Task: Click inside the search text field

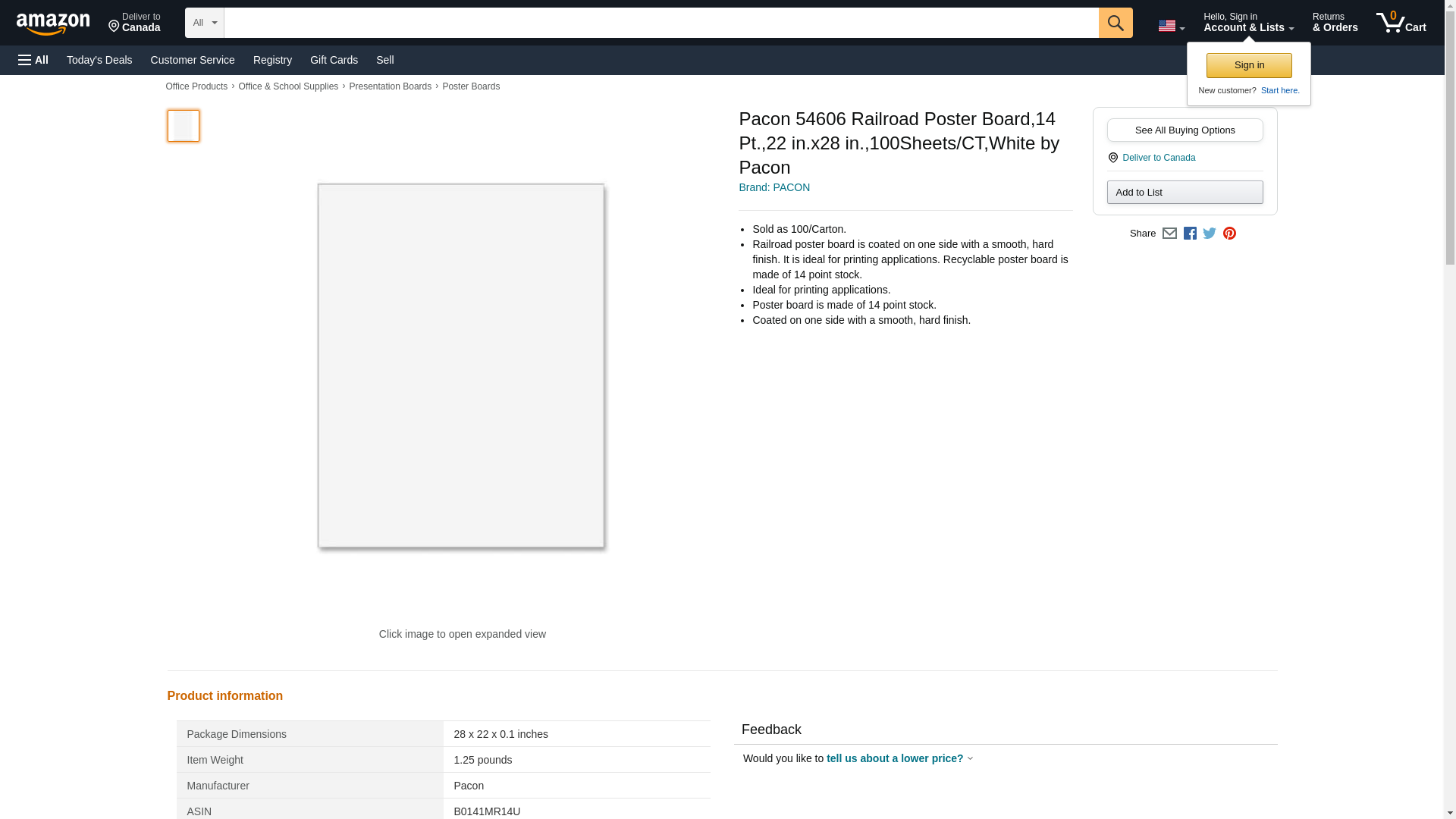Action: tap(660, 23)
